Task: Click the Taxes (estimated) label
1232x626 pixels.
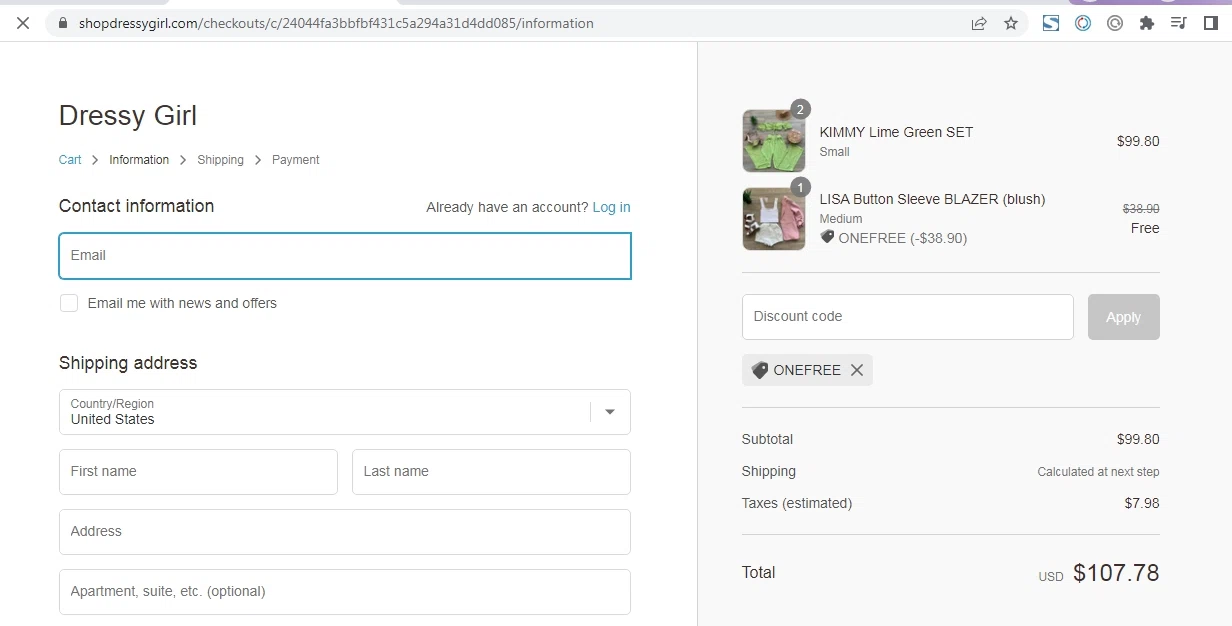Action: click(797, 503)
